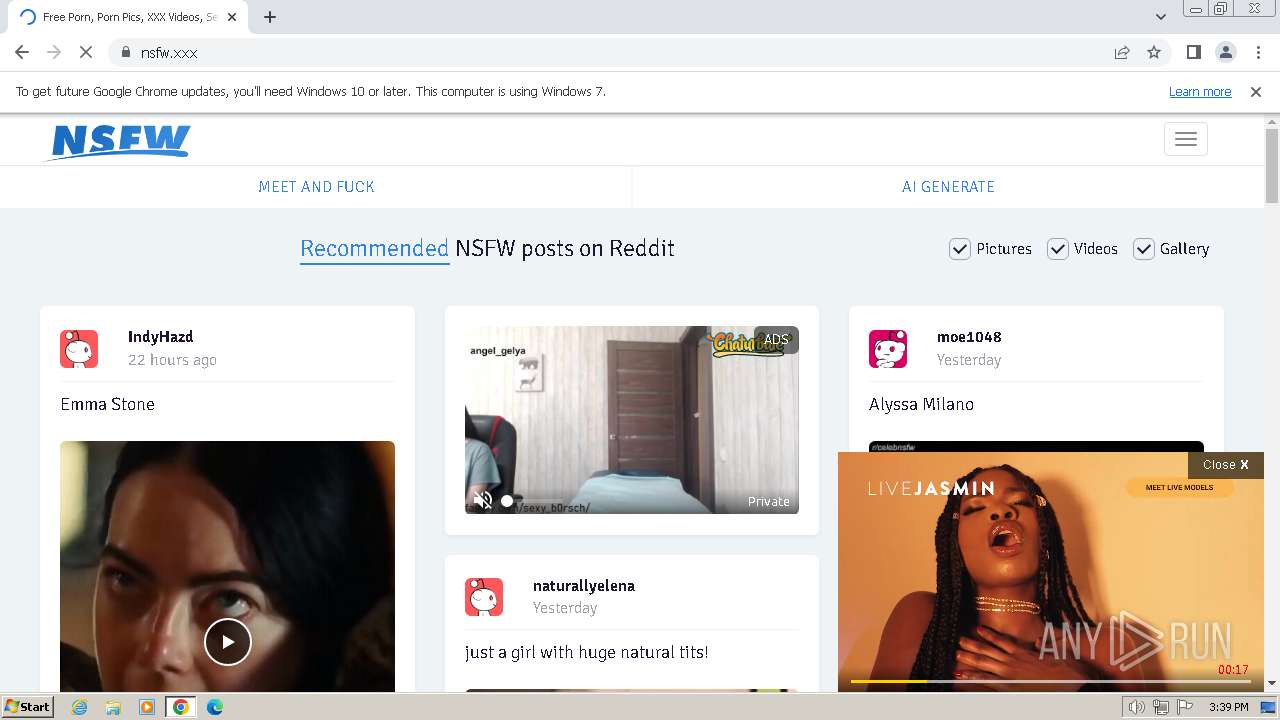This screenshot has height=720, width=1280.
Task: Click the IndyHazd avatar icon
Action: (x=79, y=349)
